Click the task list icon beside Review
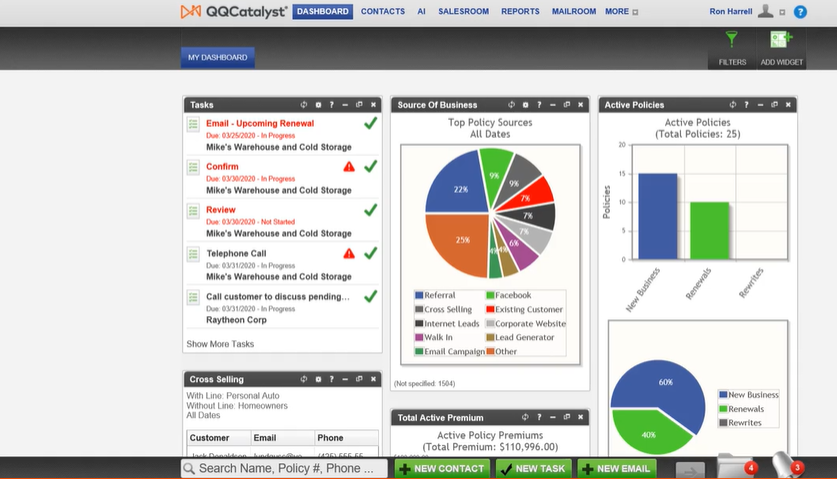 193,211
